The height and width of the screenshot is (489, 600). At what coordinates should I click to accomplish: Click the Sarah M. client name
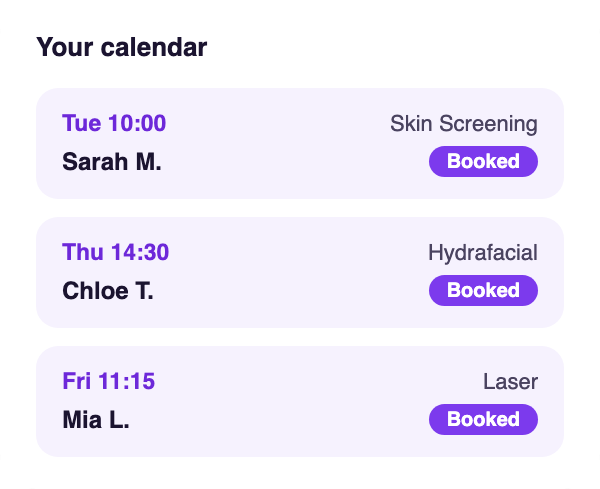tap(112, 162)
